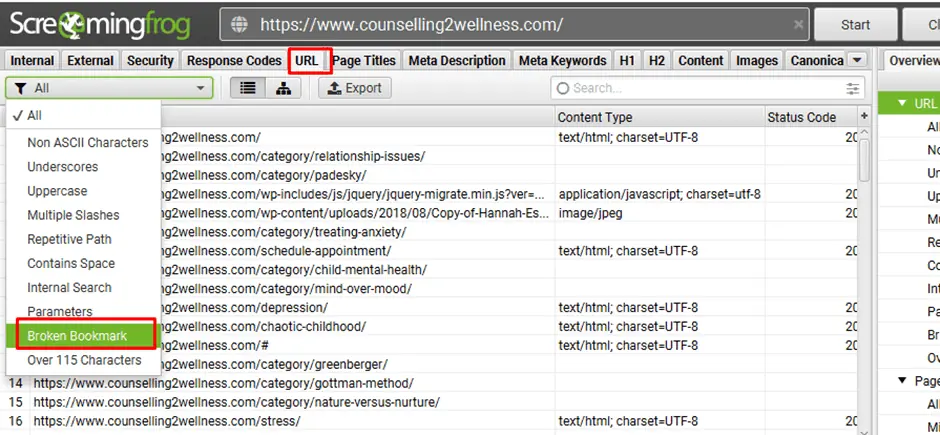Select the URL tab
Image resolution: width=940 pixels, height=435 pixels.
[307, 61]
